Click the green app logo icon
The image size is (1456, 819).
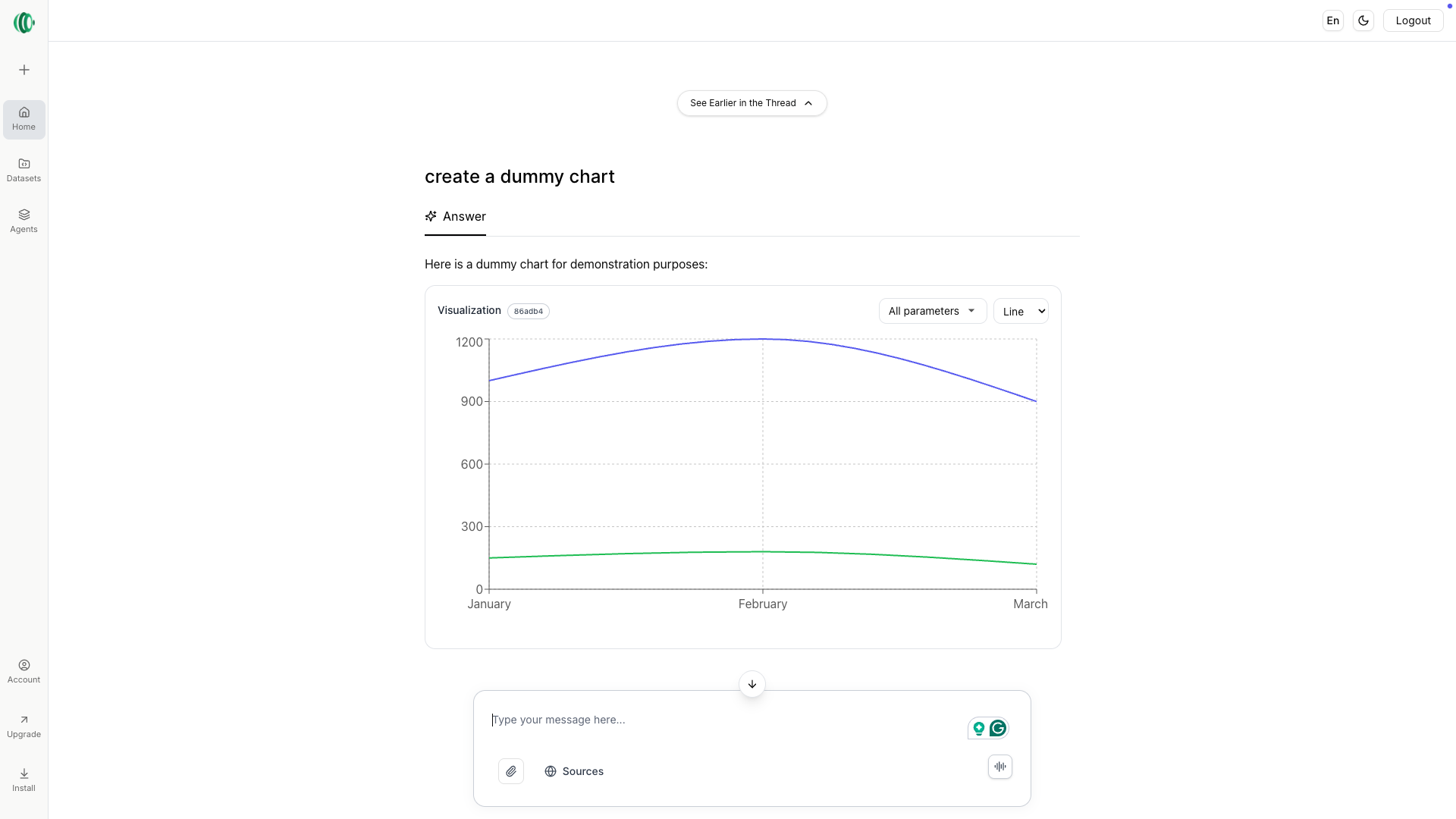click(24, 23)
